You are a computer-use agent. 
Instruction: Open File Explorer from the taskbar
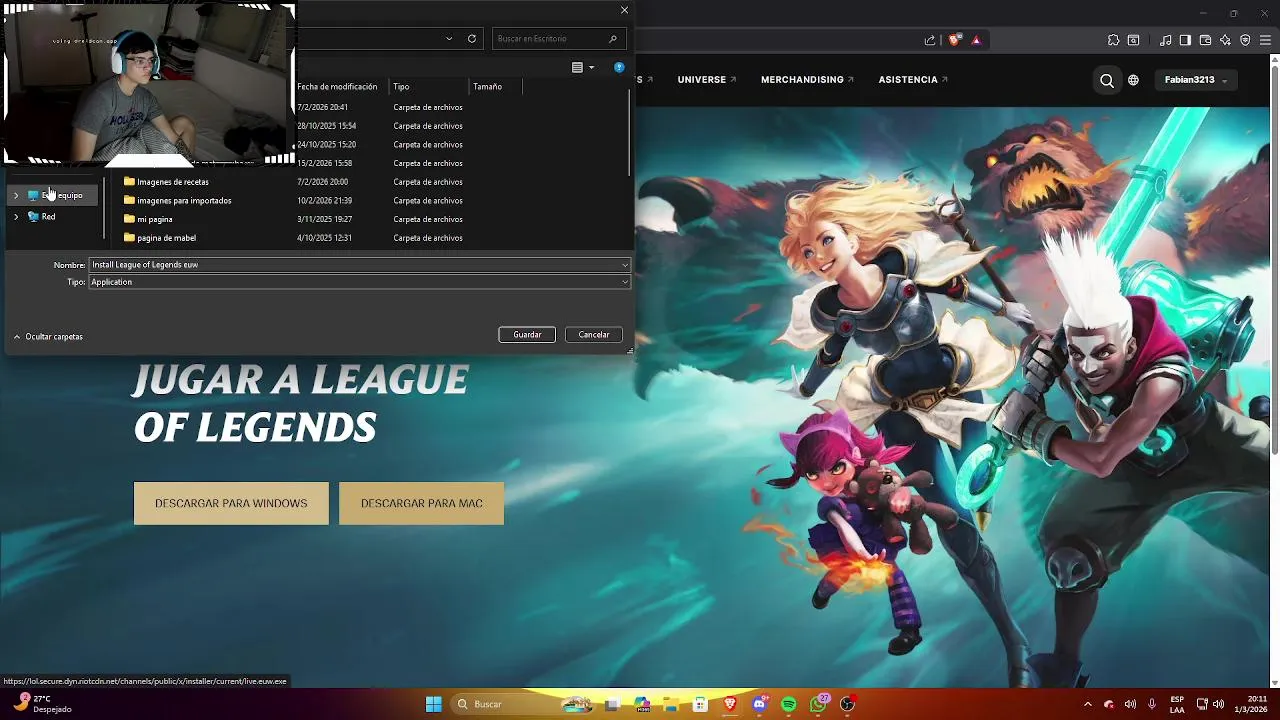670,704
